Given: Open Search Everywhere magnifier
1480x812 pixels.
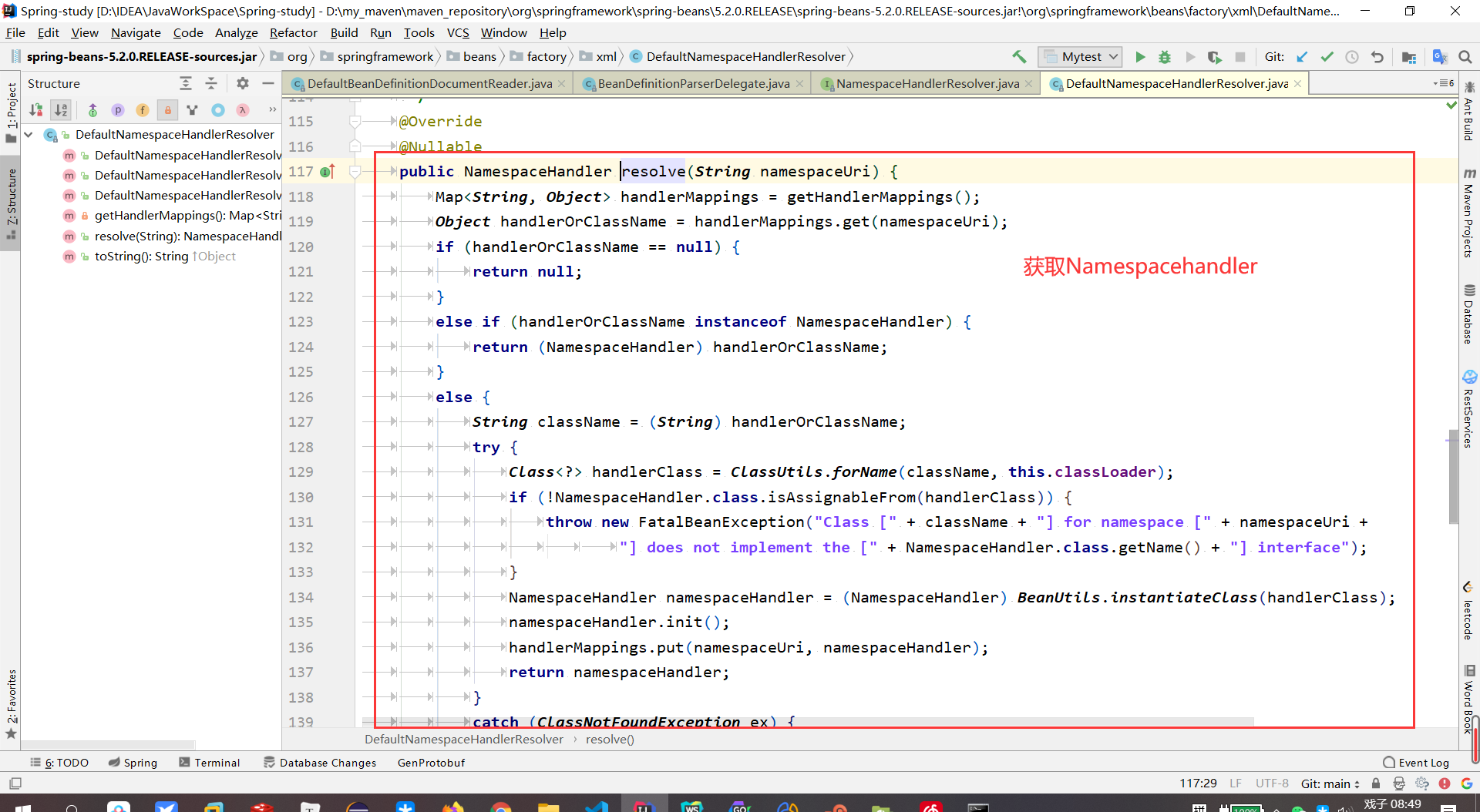Looking at the screenshot, I should tap(1465, 56).
